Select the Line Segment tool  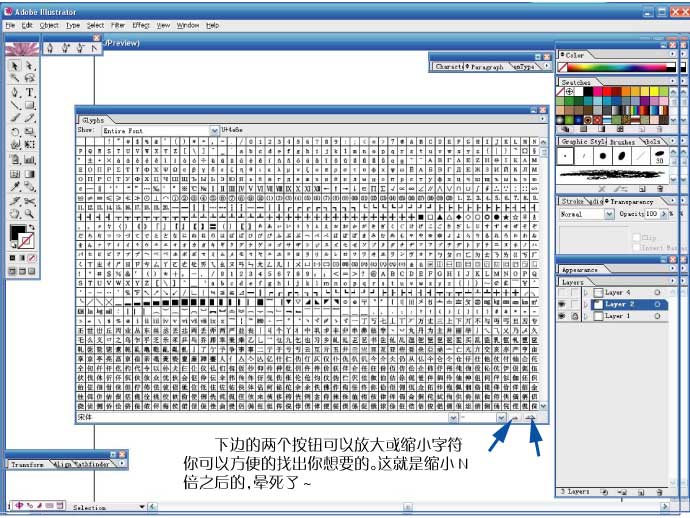pyautogui.click(x=15, y=106)
